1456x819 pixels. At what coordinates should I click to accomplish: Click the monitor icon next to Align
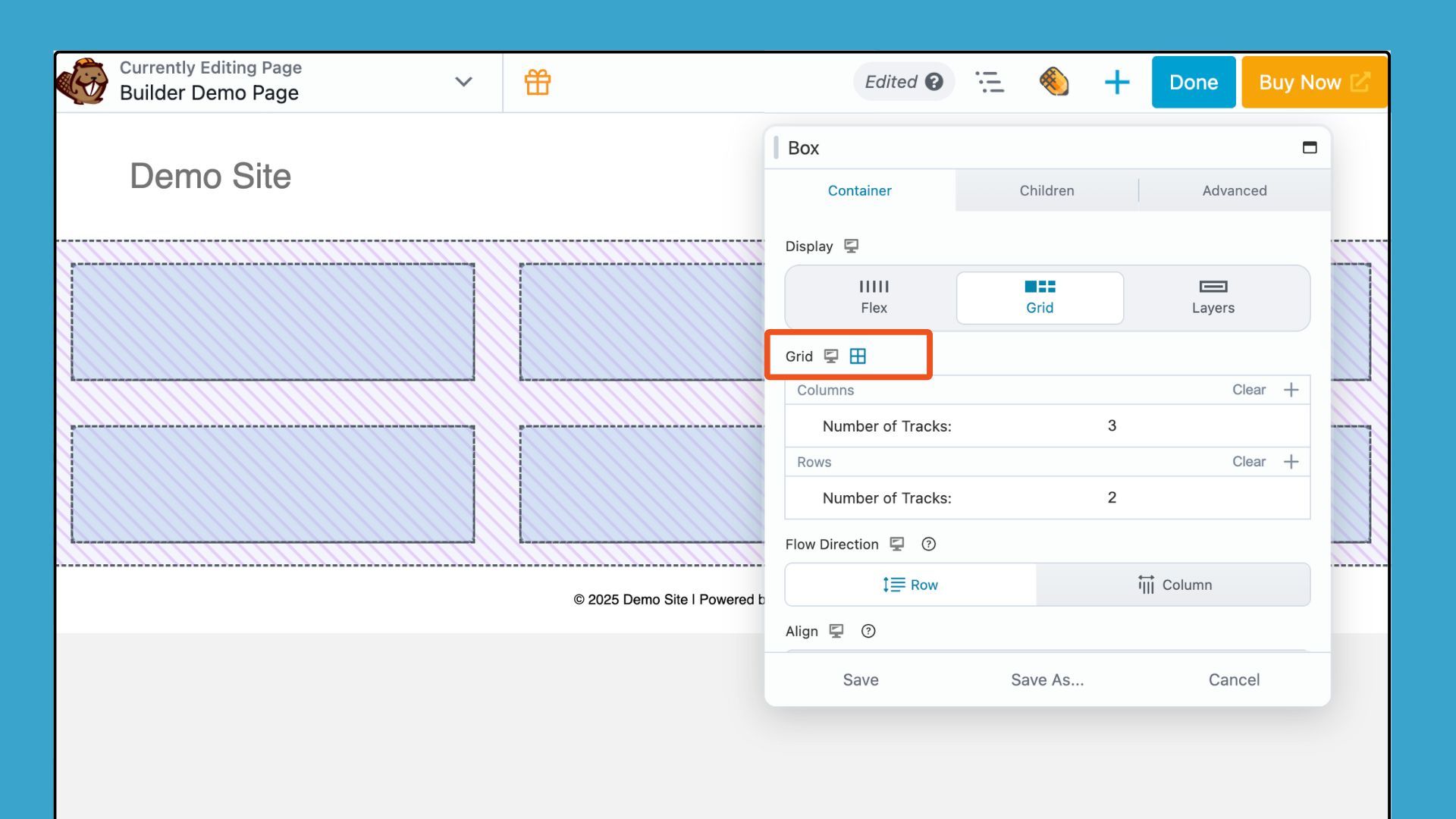[x=836, y=631]
